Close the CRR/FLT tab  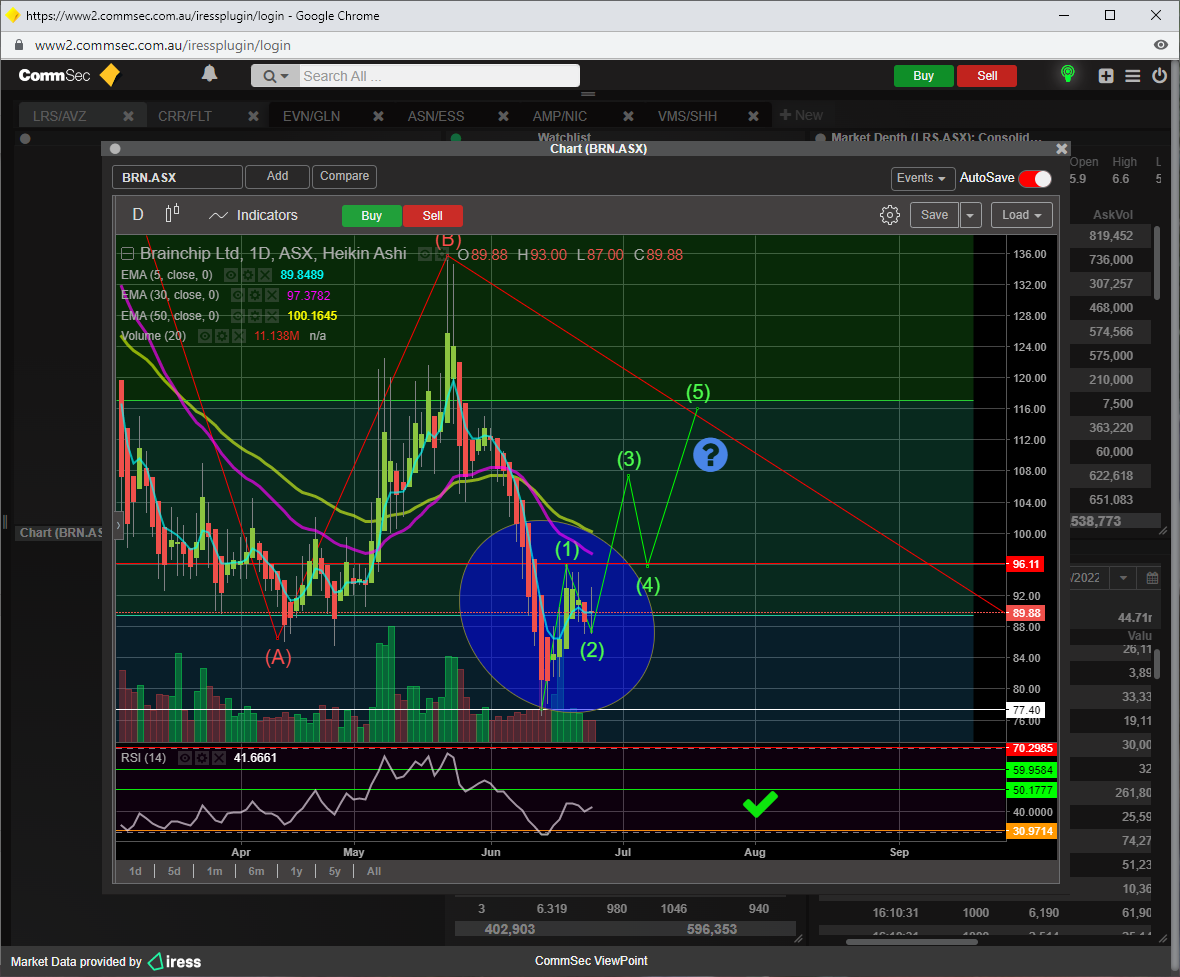coord(254,116)
